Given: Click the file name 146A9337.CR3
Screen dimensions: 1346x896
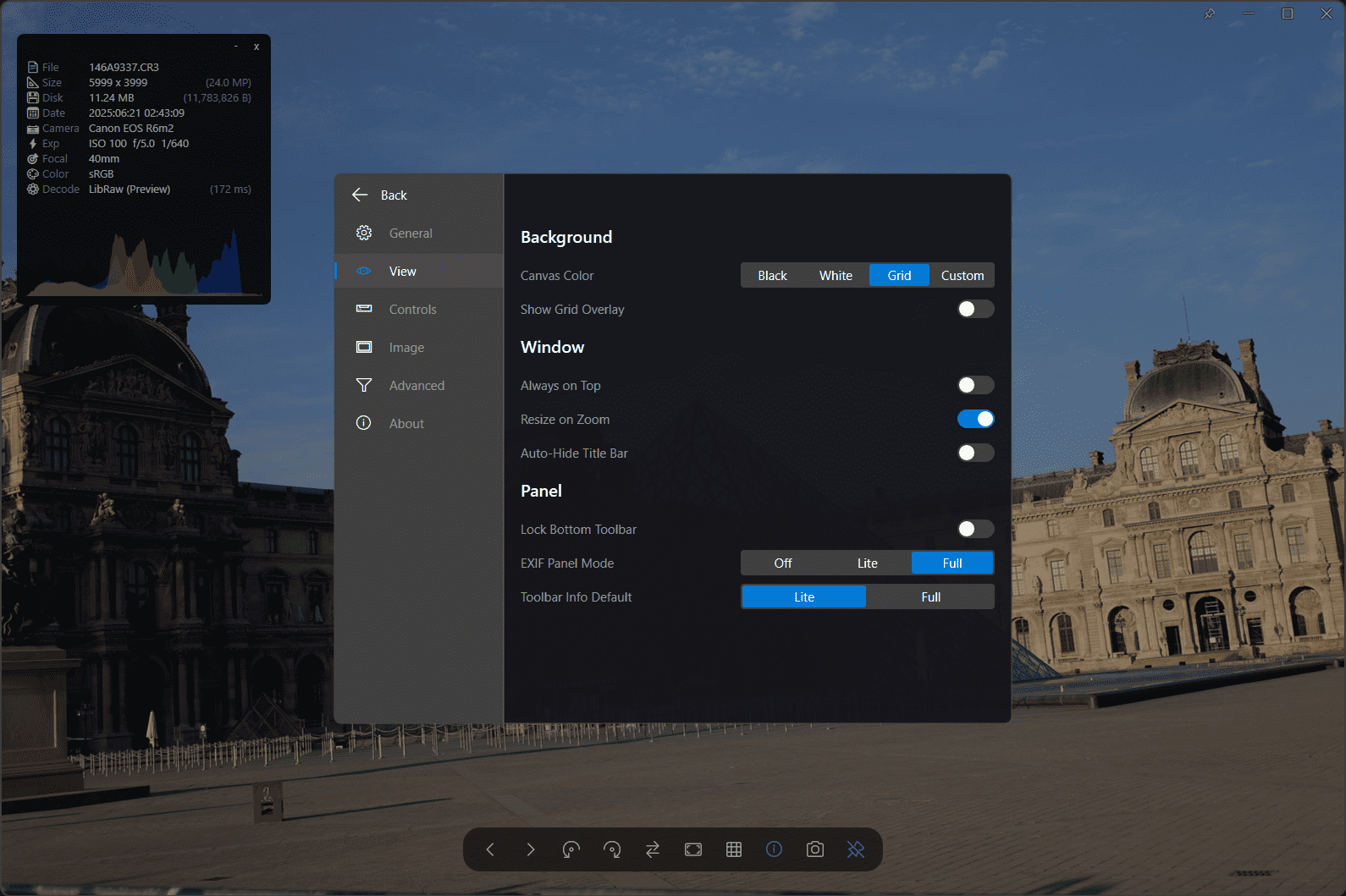Looking at the screenshot, I should pyautogui.click(x=124, y=67).
